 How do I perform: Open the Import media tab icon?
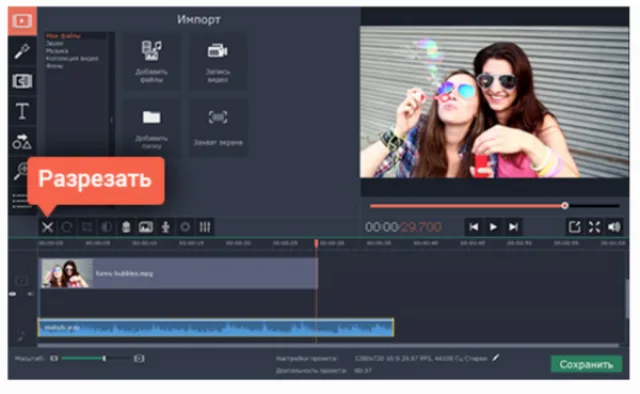(x=22, y=21)
